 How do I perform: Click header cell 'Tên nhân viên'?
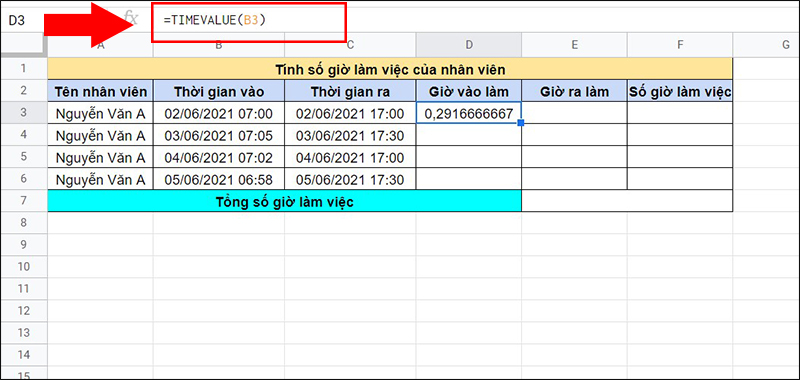coord(101,91)
